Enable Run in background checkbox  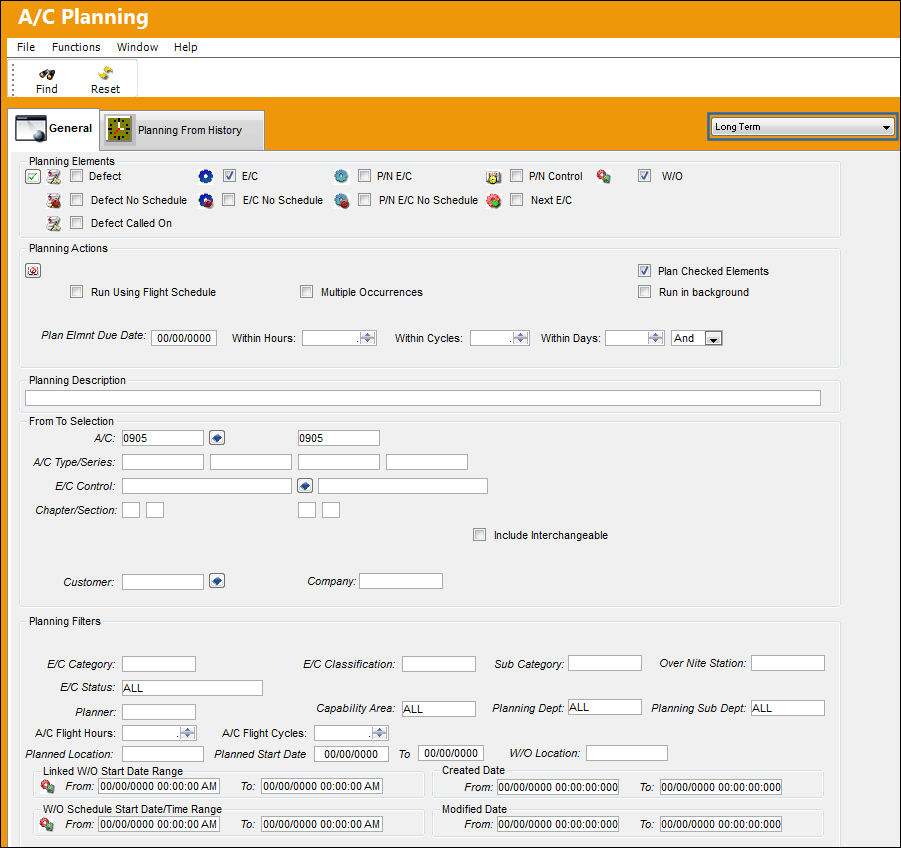point(645,292)
